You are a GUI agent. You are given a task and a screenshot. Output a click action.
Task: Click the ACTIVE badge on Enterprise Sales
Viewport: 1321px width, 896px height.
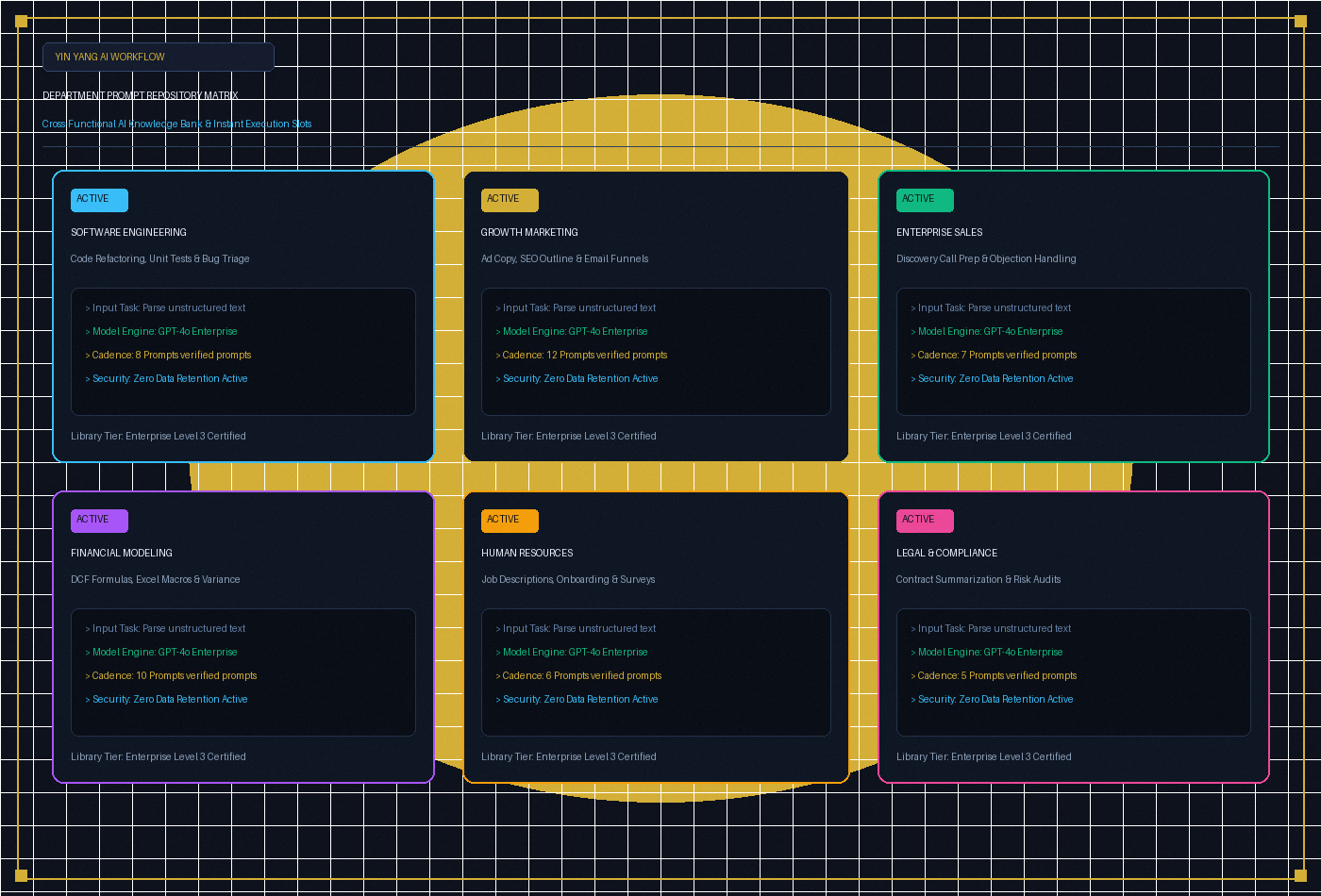coord(925,200)
